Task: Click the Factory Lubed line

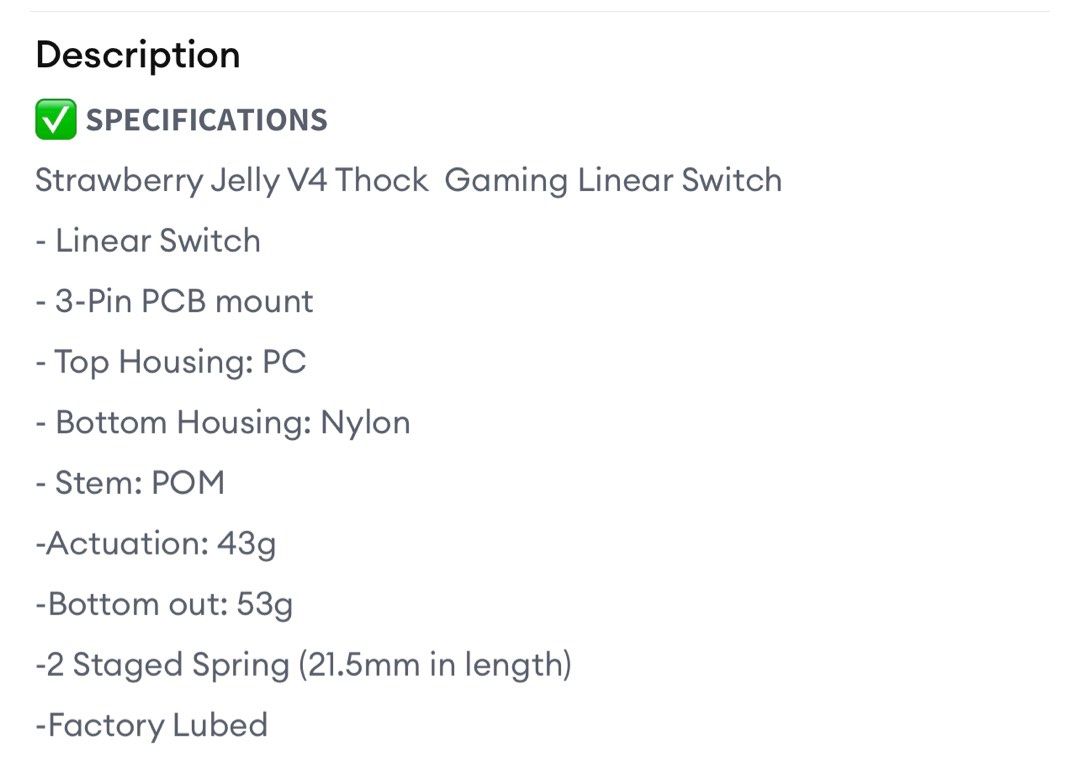Action: click(152, 725)
